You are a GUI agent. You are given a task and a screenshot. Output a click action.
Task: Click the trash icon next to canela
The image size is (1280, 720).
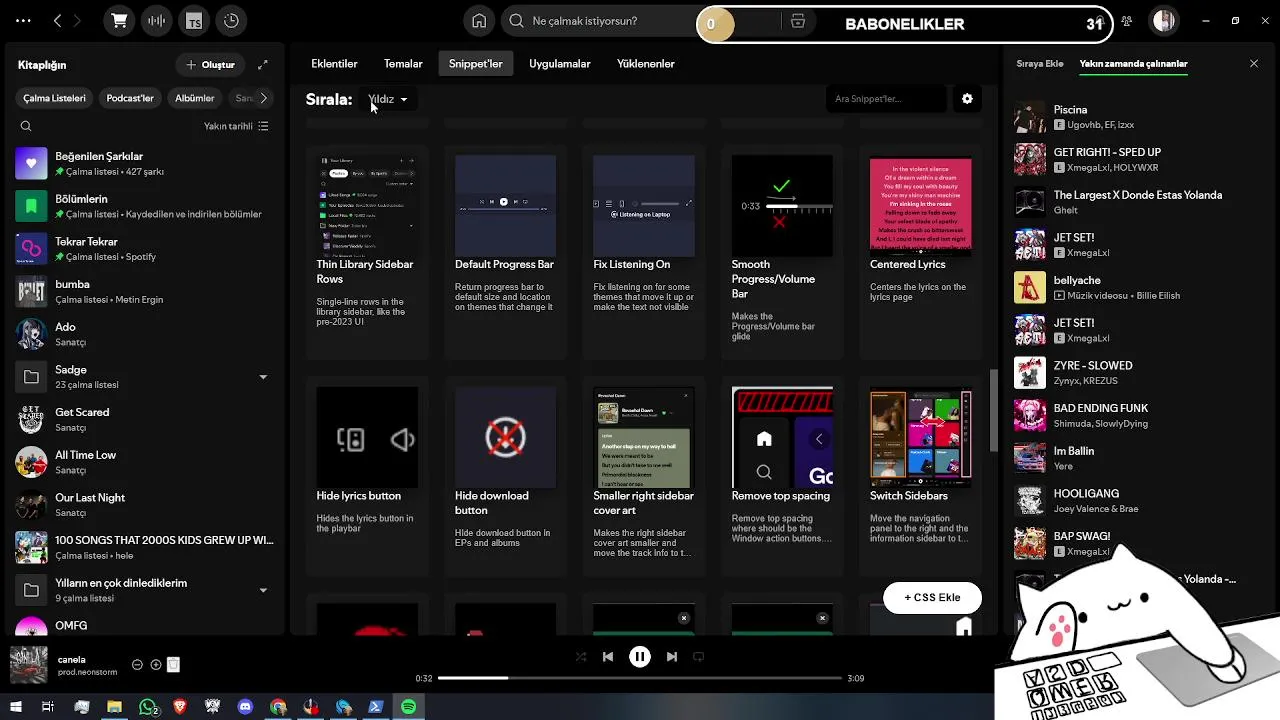point(173,665)
